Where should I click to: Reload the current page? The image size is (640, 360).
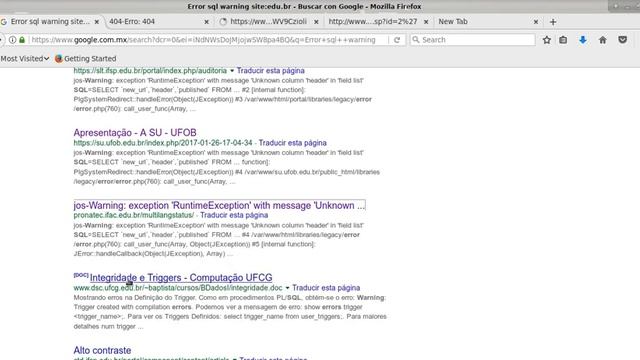point(397,40)
